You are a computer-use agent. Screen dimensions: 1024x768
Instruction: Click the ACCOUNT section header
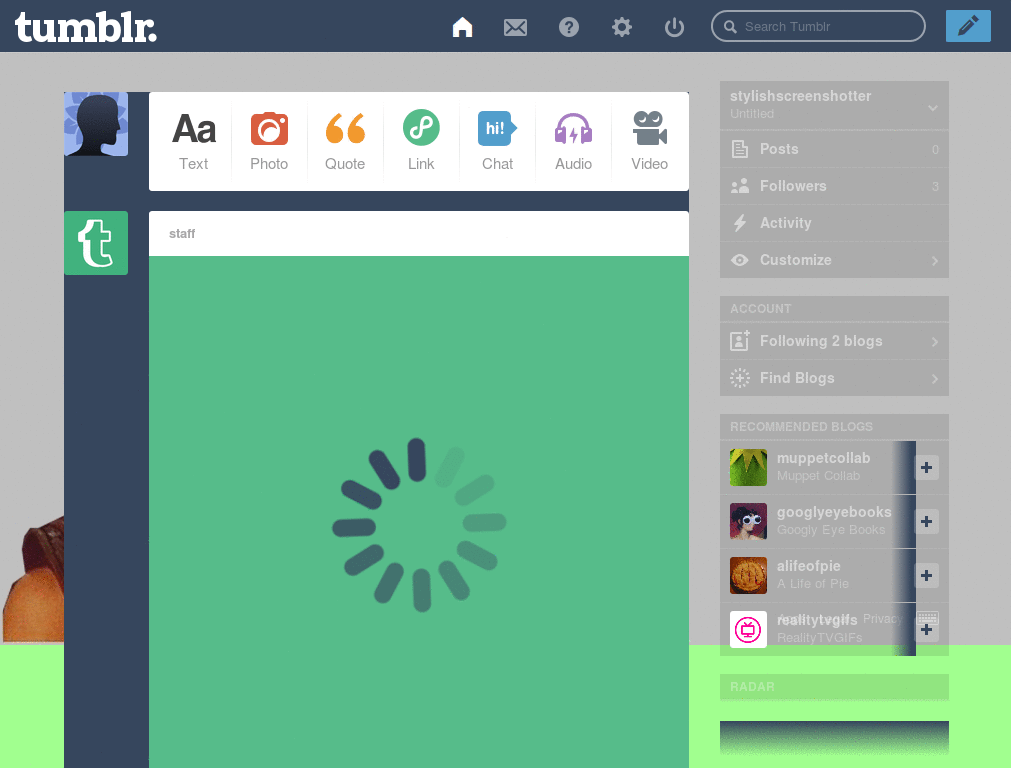point(834,309)
